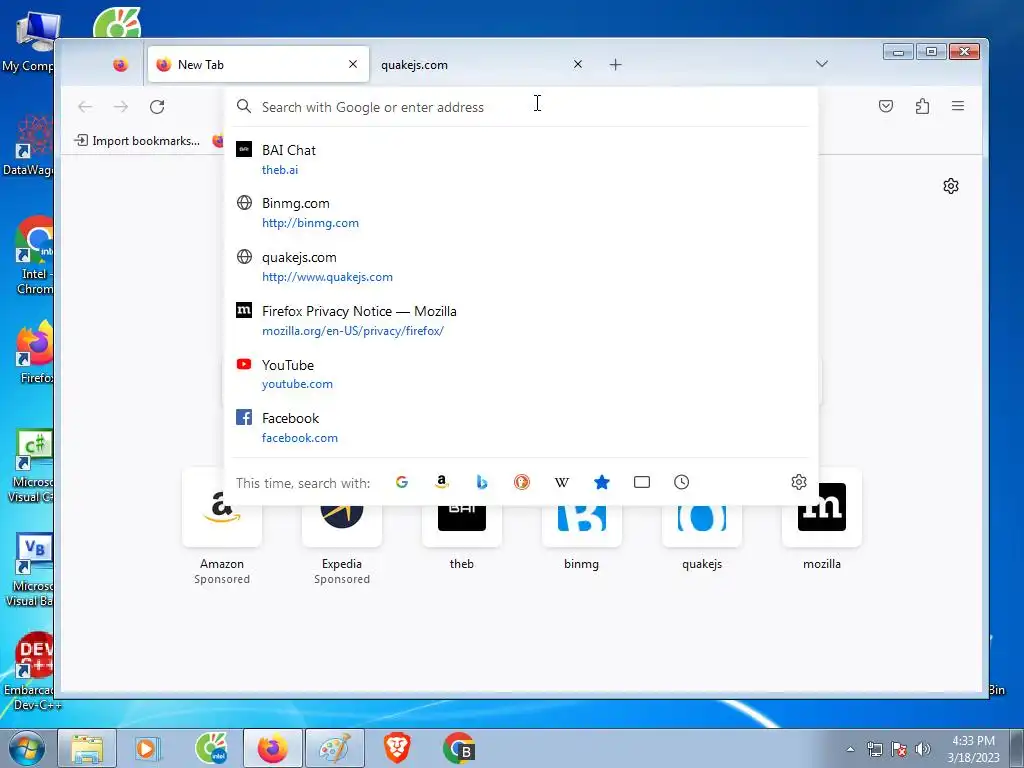Open Paint from taskbar
The height and width of the screenshot is (768, 1024).
coord(334,748)
